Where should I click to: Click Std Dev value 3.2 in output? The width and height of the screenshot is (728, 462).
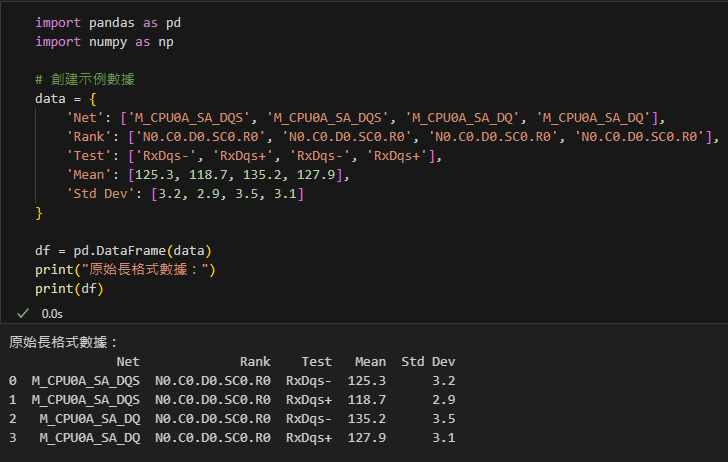[444, 381]
